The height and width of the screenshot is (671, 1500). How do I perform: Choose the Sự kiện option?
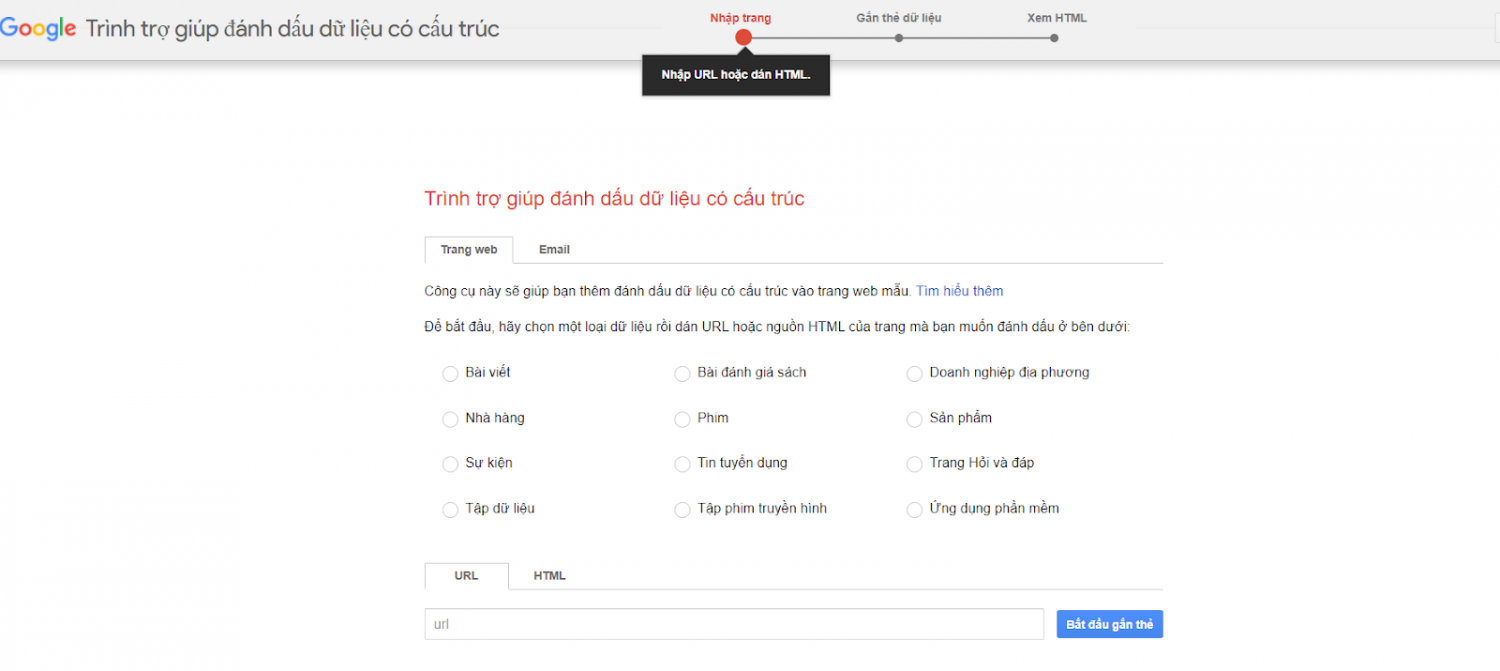point(450,464)
